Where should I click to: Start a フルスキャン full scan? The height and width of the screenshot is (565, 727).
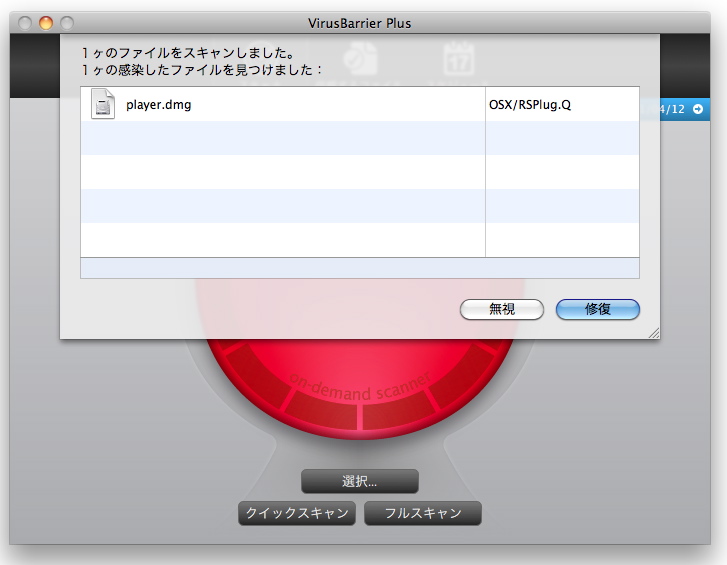coord(423,513)
